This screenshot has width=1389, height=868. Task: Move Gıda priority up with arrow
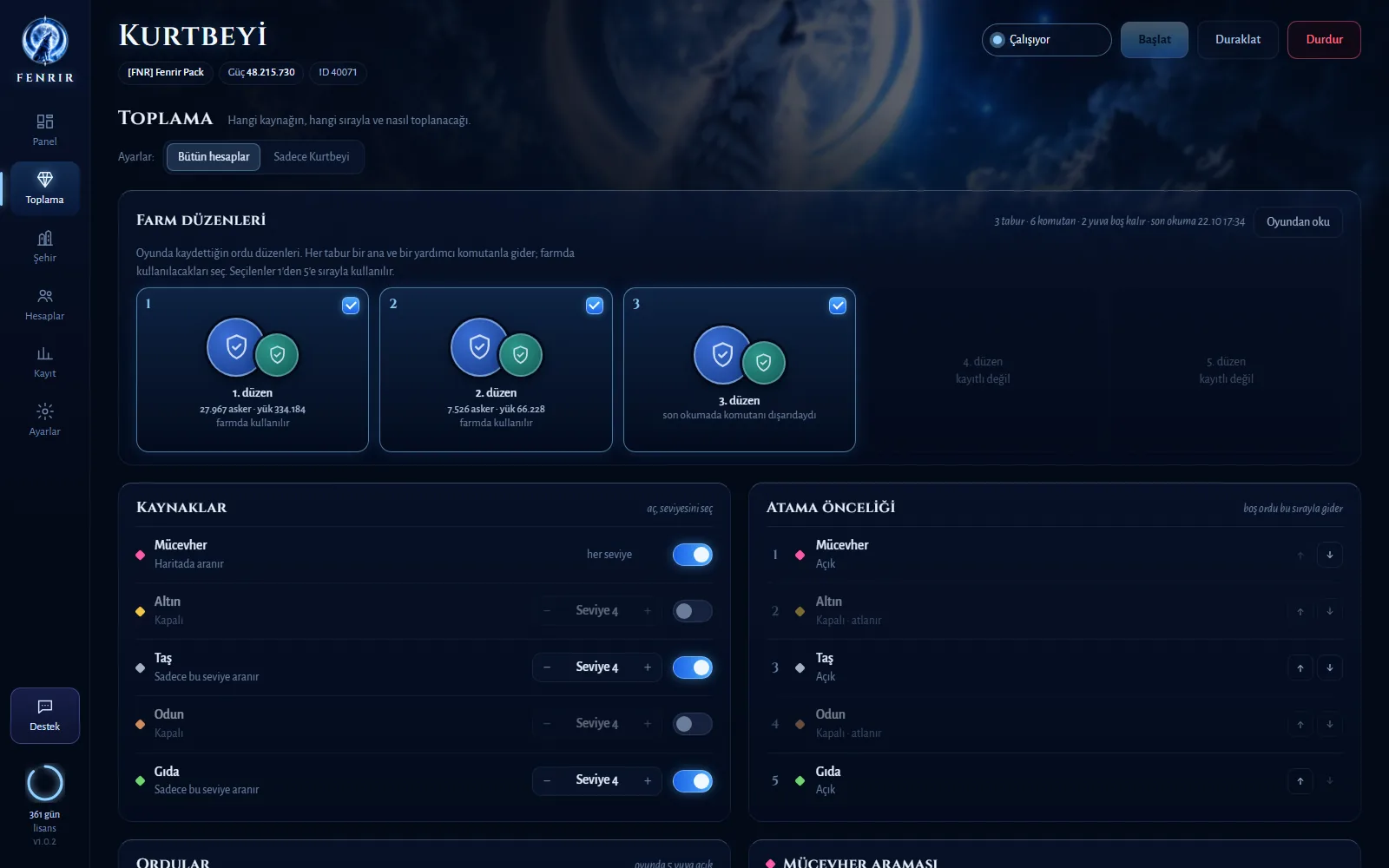pos(1300,780)
